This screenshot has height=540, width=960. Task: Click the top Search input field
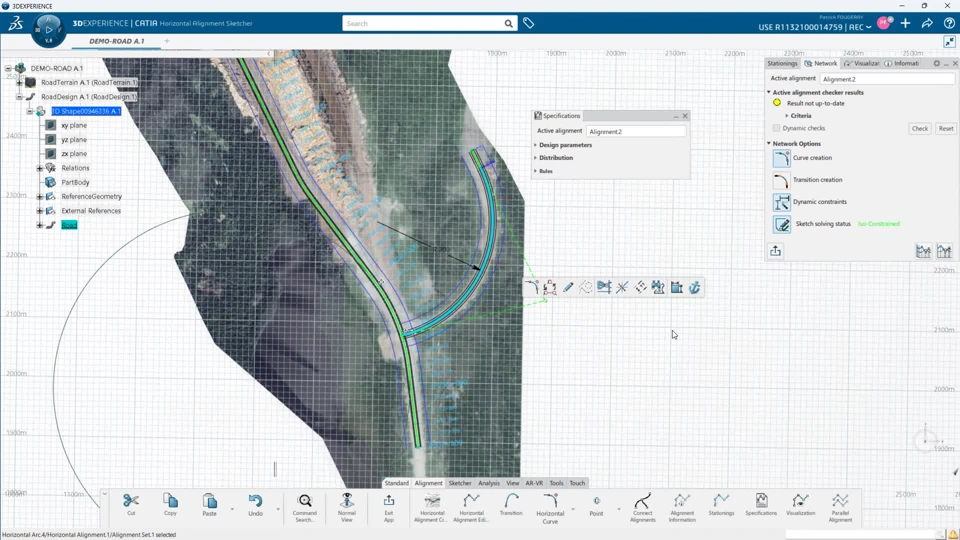click(x=420, y=23)
